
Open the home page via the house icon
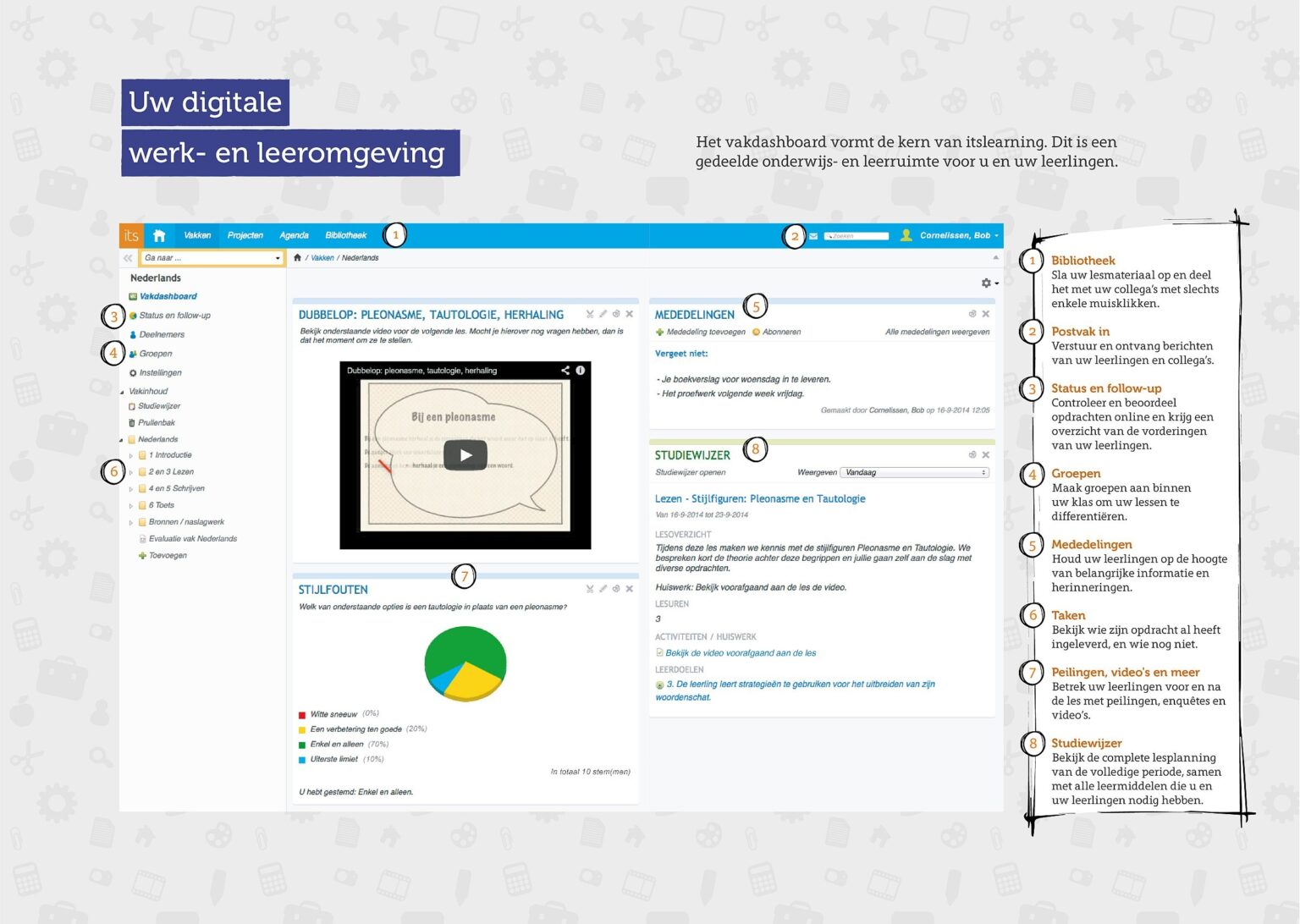(159, 235)
